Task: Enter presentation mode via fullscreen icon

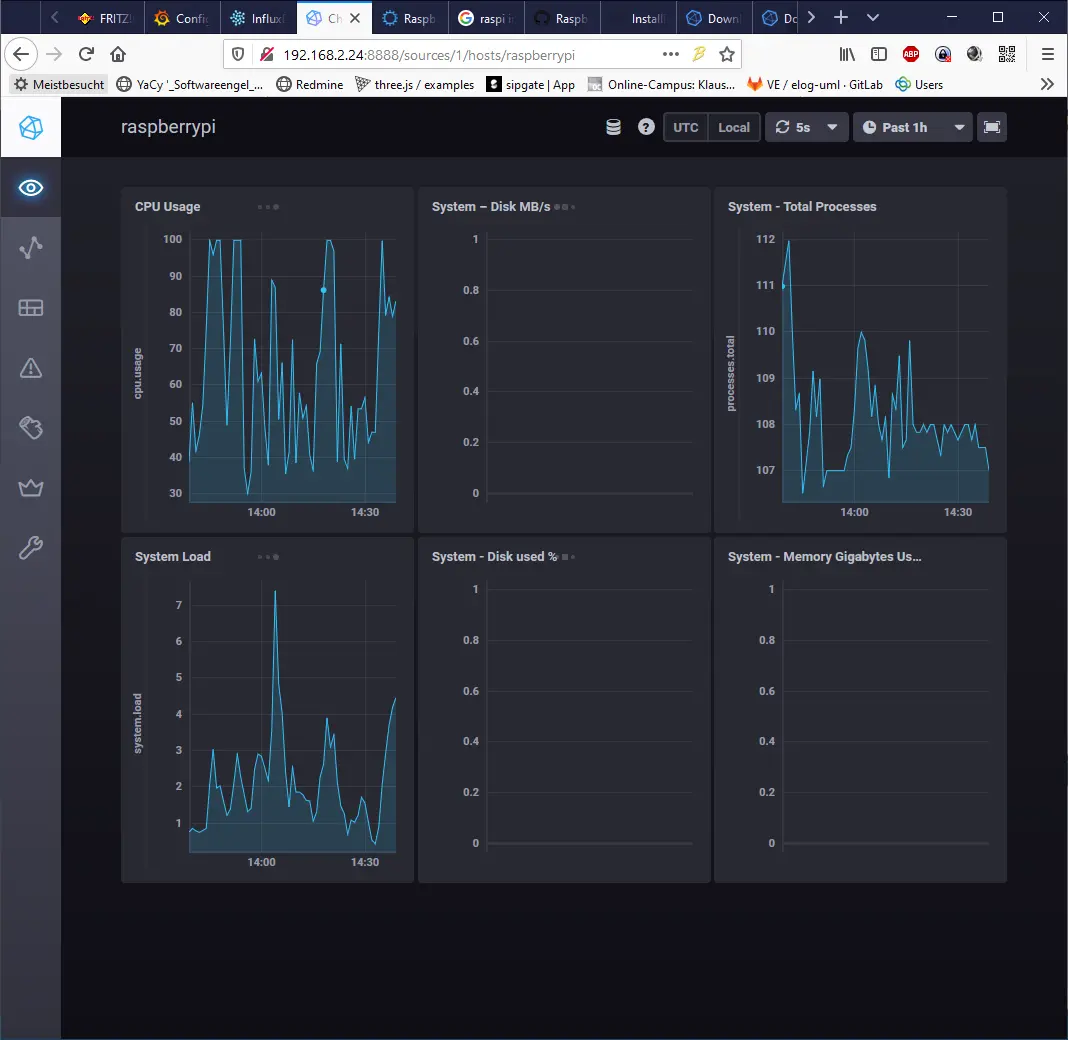Action: (x=992, y=127)
